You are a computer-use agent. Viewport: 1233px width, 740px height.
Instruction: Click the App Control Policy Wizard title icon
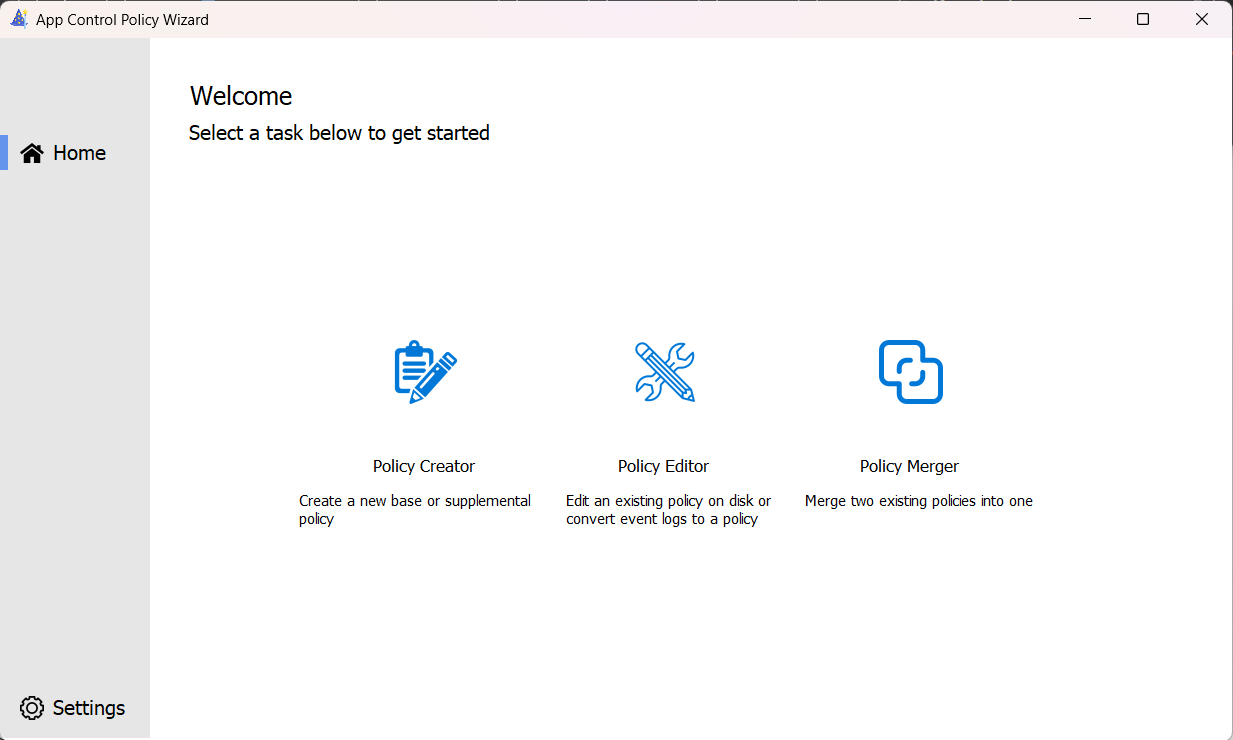pos(18,19)
